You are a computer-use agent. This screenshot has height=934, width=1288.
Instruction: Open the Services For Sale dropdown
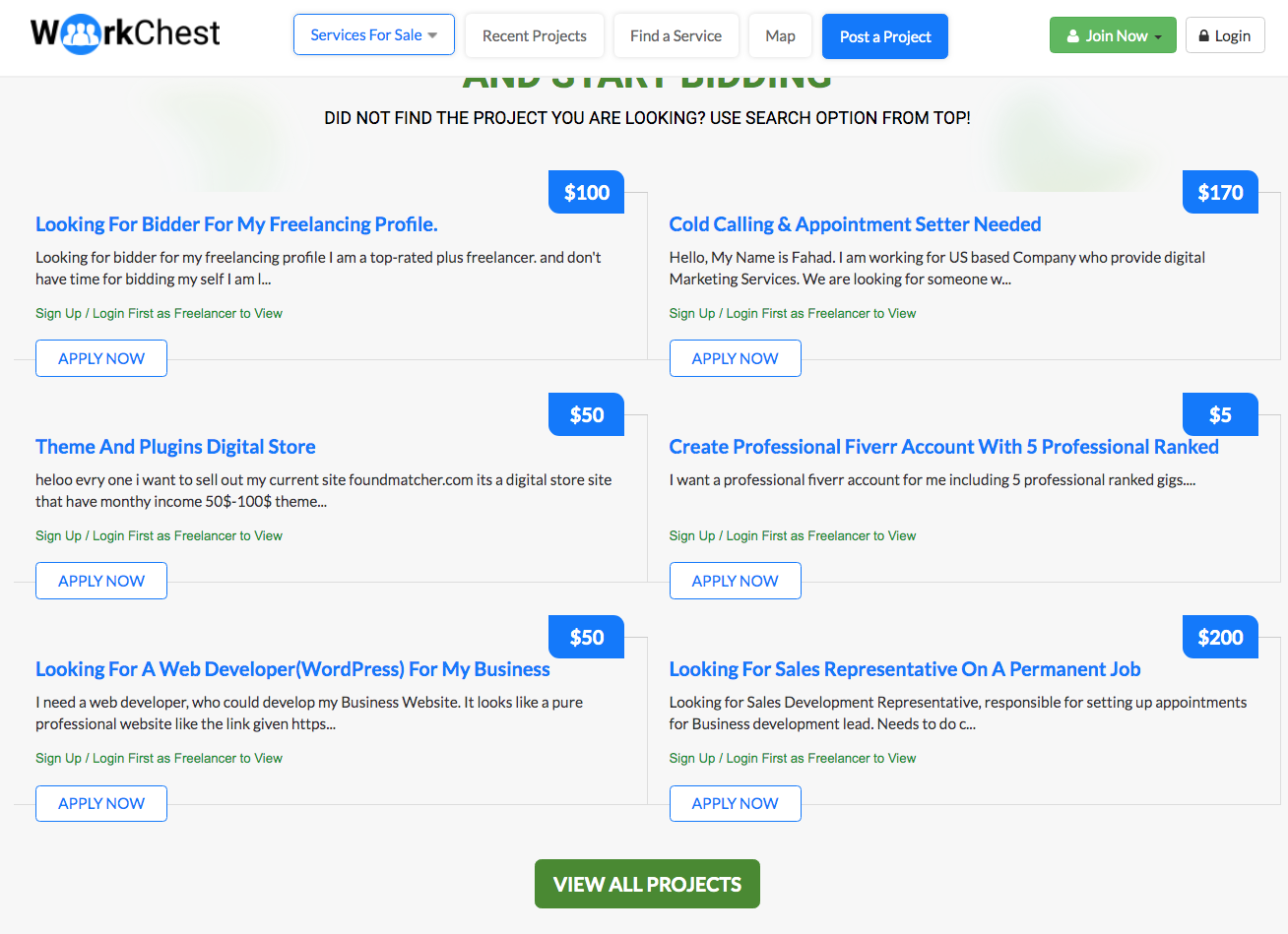tap(373, 35)
